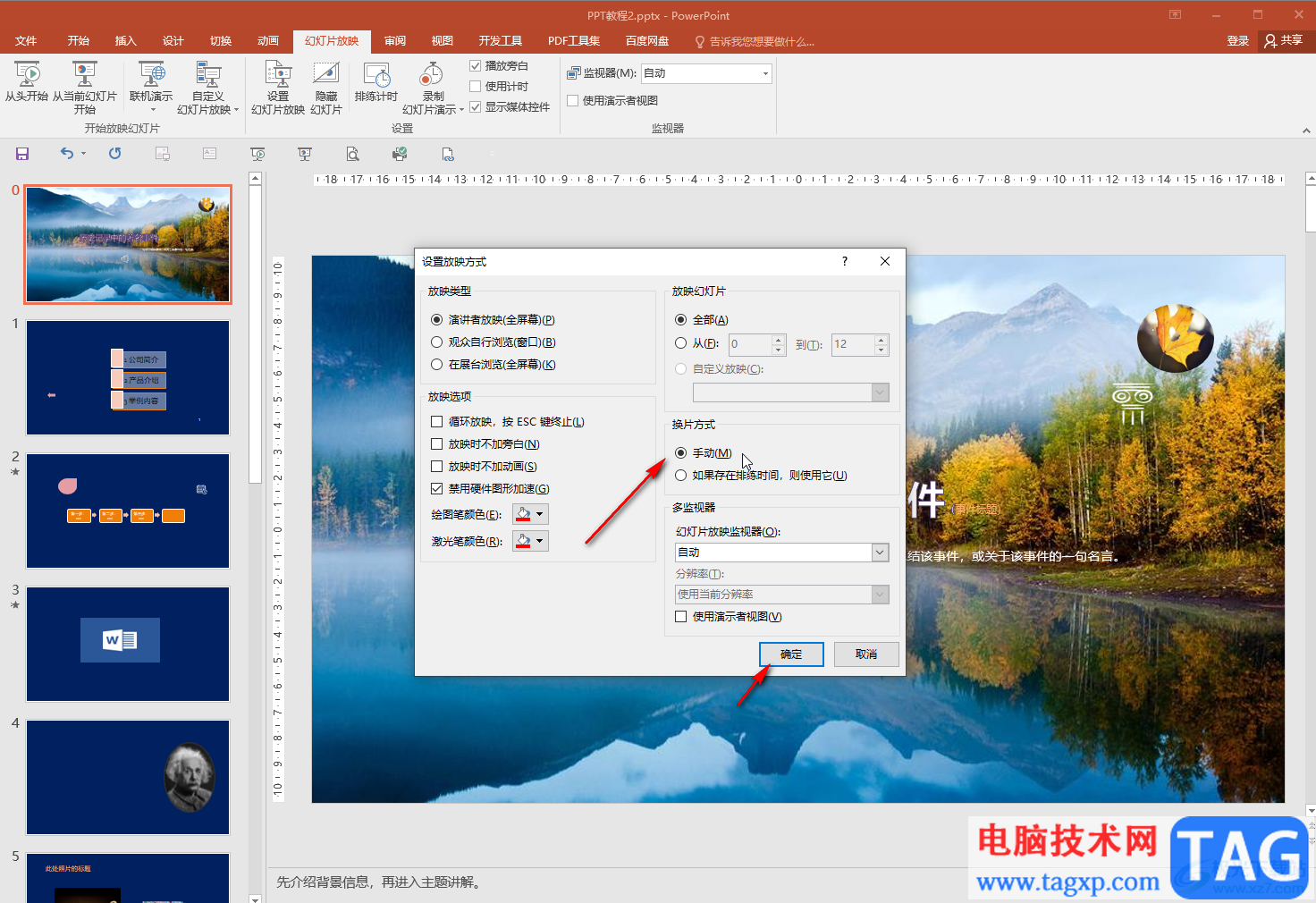This screenshot has width=1316, height=903.
Task: Undo the last action
Action: 67,154
